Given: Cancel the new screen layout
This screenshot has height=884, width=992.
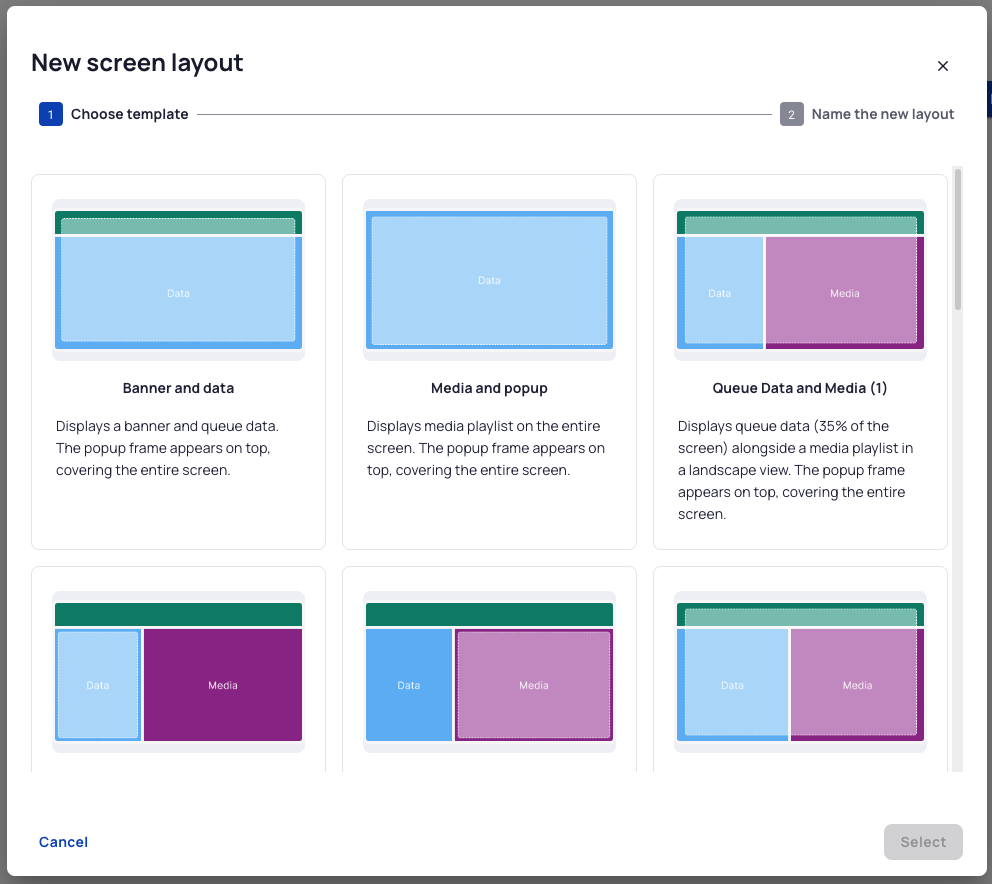Looking at the screenshot, I should tap(63, 842).
